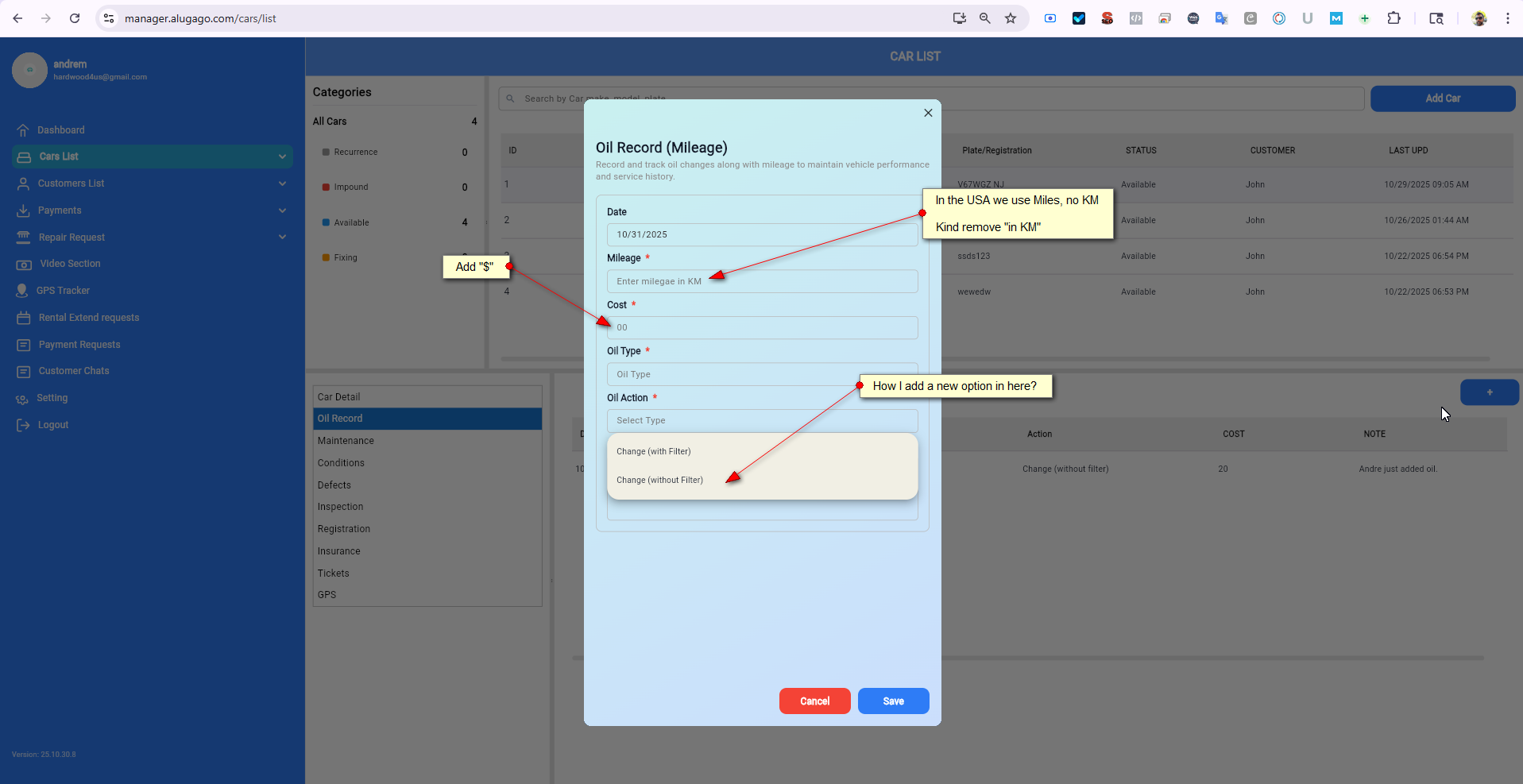Open the Oil Action Select Type dropdown
Image resolution: width=1523 pixels, height=784 pixels.
click(x=761, y=421)
